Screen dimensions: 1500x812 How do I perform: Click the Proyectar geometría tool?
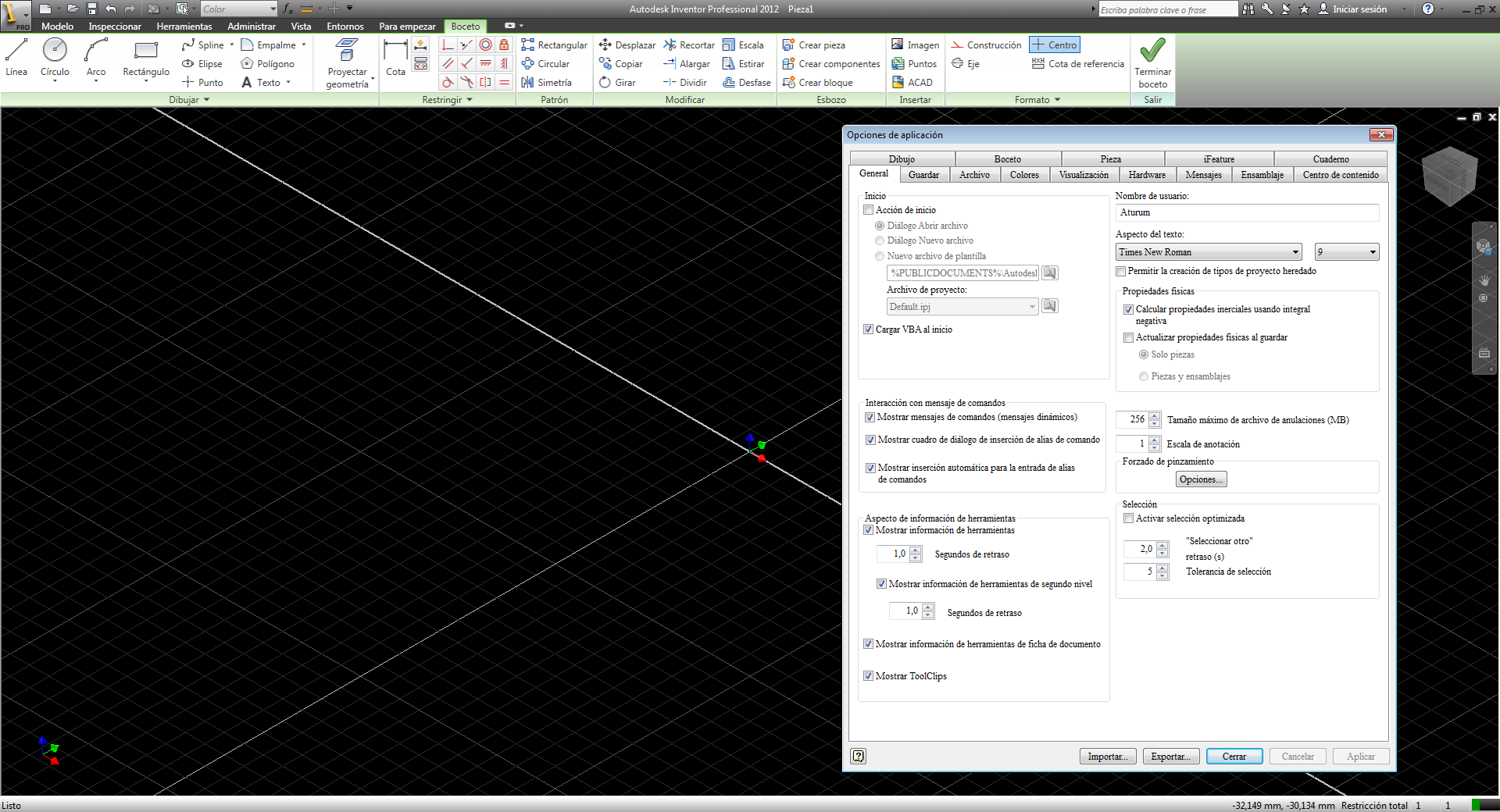point(348,62)
